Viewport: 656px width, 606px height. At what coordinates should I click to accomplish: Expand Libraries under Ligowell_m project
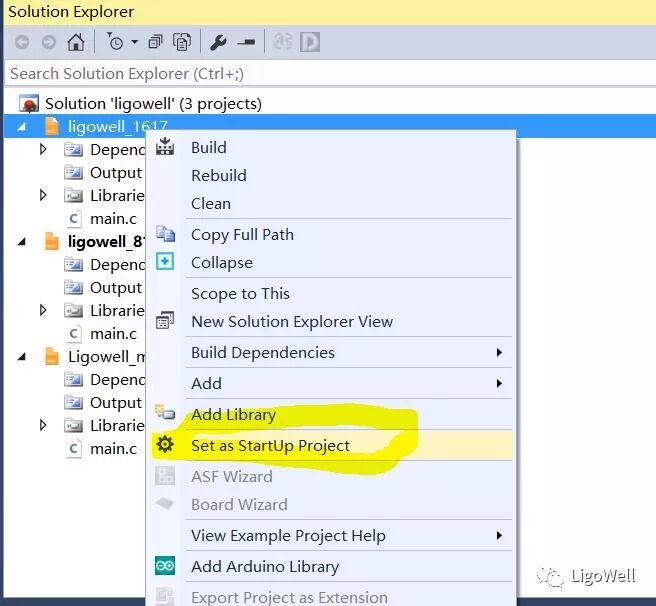(43, 425)
